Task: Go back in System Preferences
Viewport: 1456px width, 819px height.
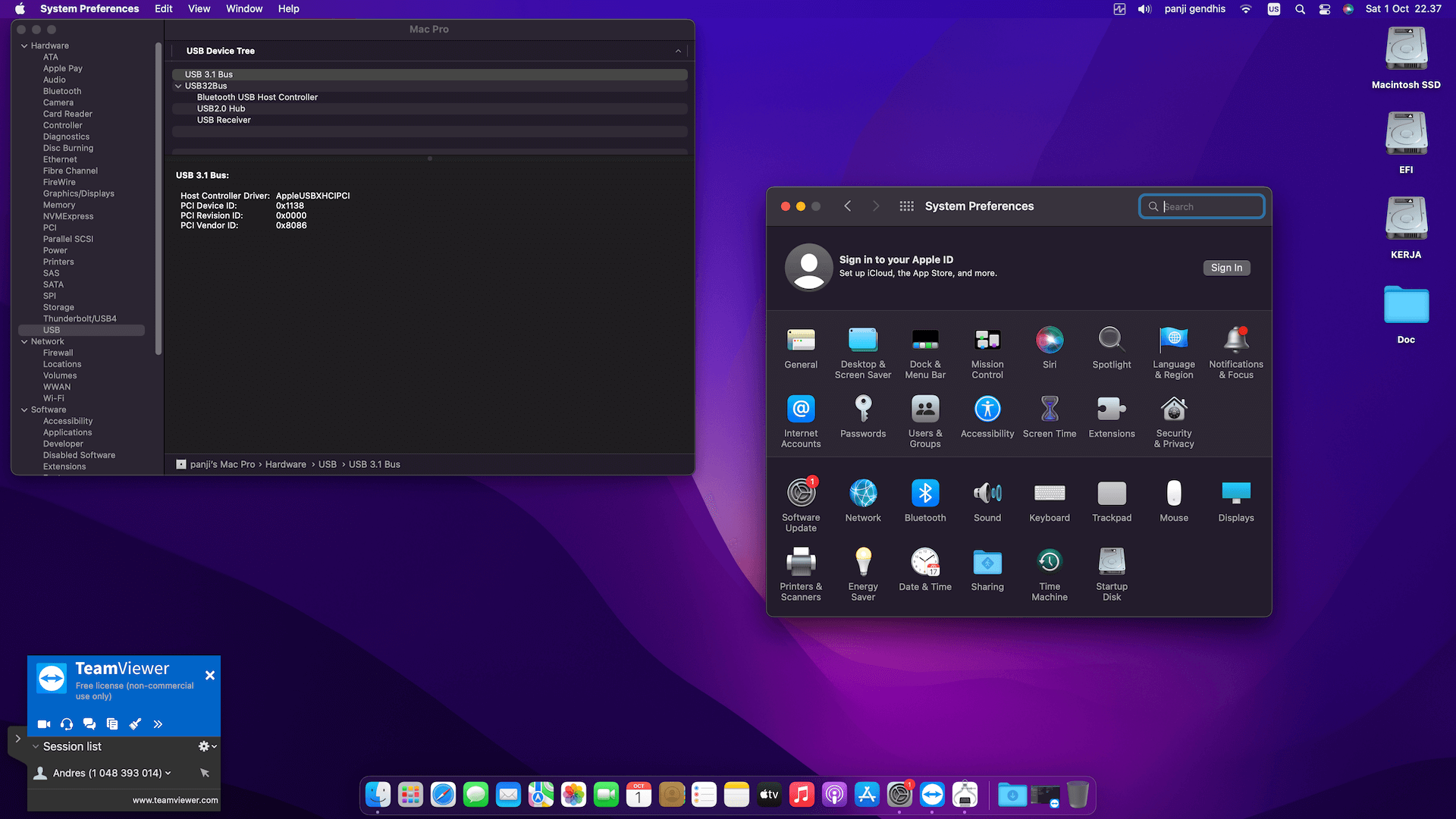Action: [847, 206]
